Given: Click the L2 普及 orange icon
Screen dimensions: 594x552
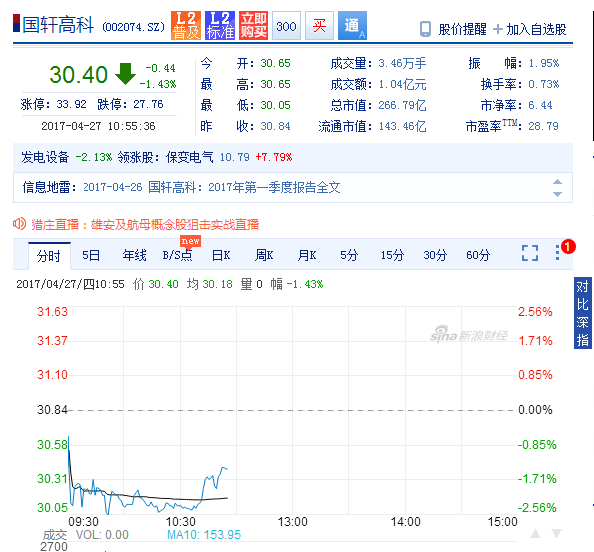Looking at the screenshot, I should tap(186, 26).
